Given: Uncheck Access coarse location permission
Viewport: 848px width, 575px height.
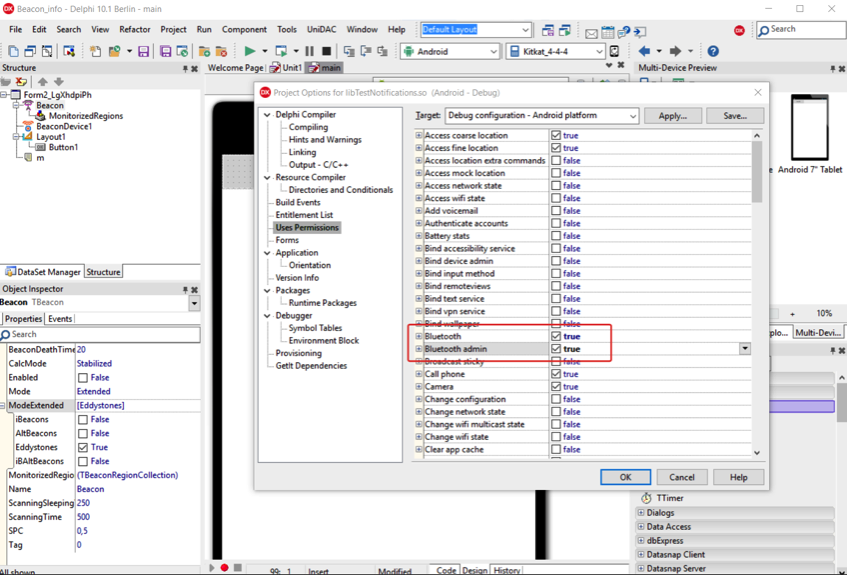Looking at the screenshot, I should tap(556, 135).
